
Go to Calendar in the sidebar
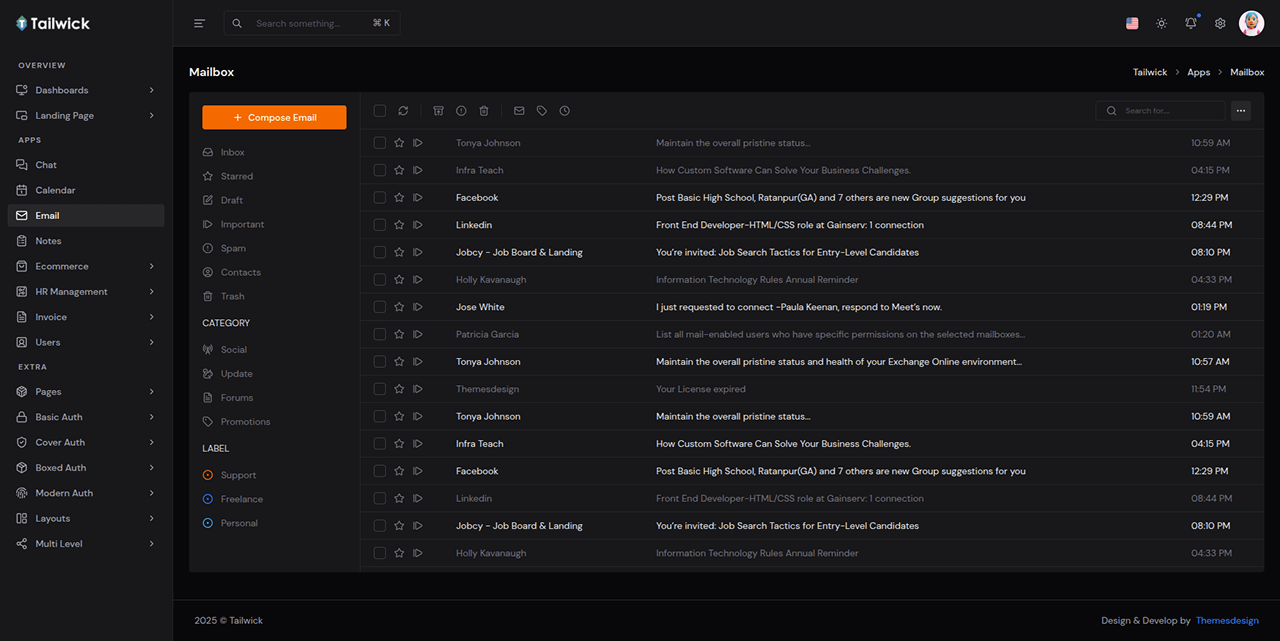55,190
